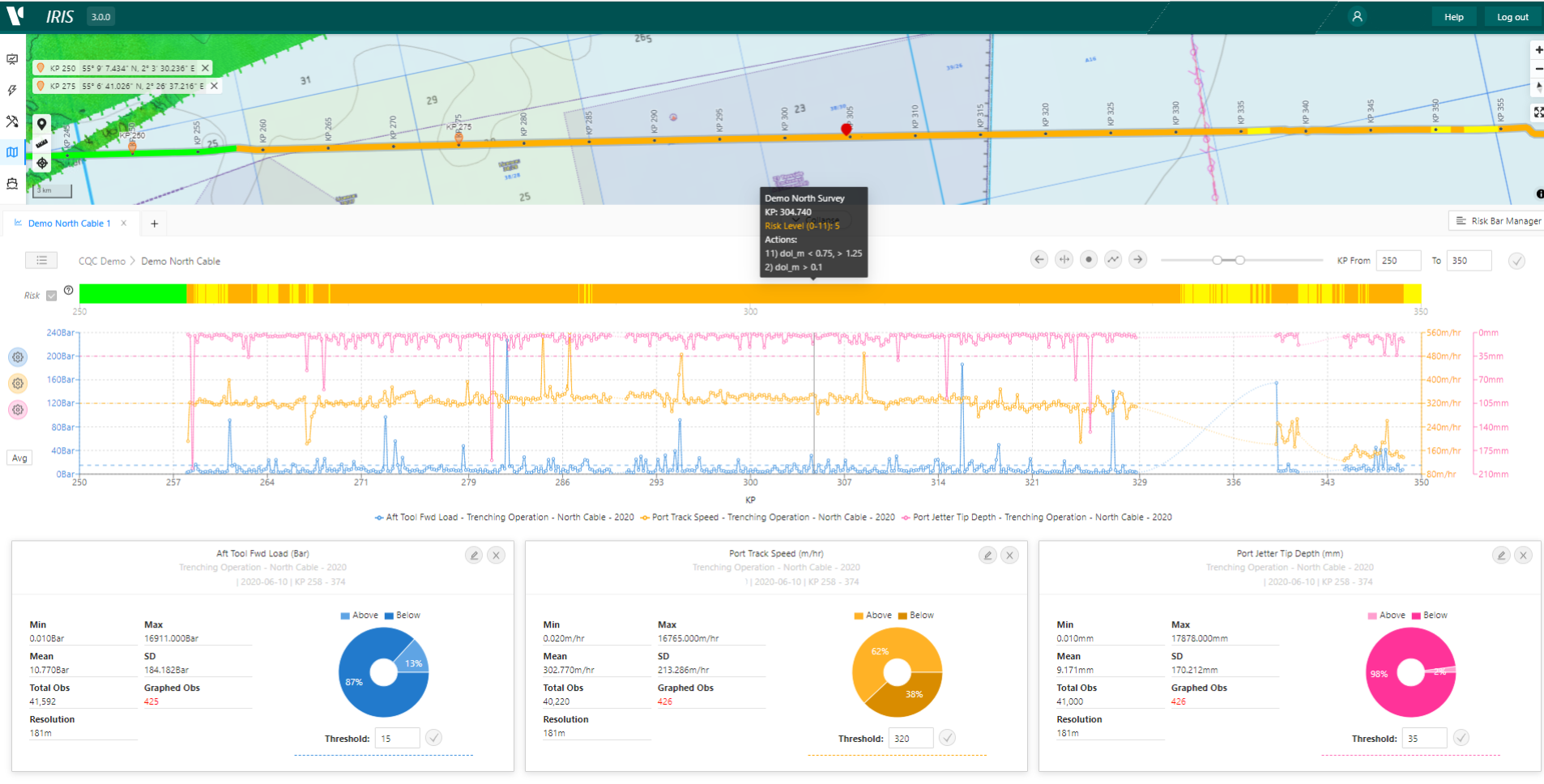Edit the Port Track Speed panel
The image size is (1544, 784).
click(x=987, y=555)
